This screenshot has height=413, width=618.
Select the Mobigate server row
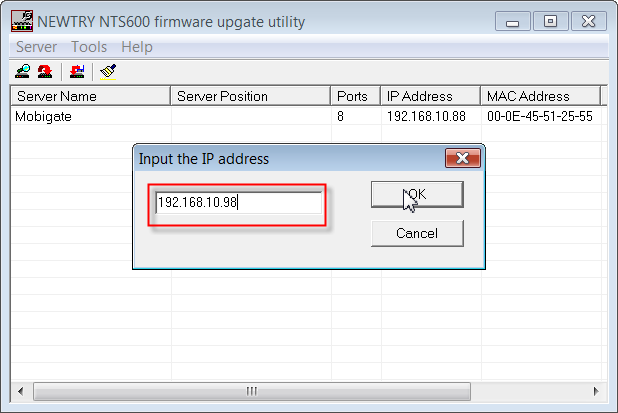click(x=45, y=116)
